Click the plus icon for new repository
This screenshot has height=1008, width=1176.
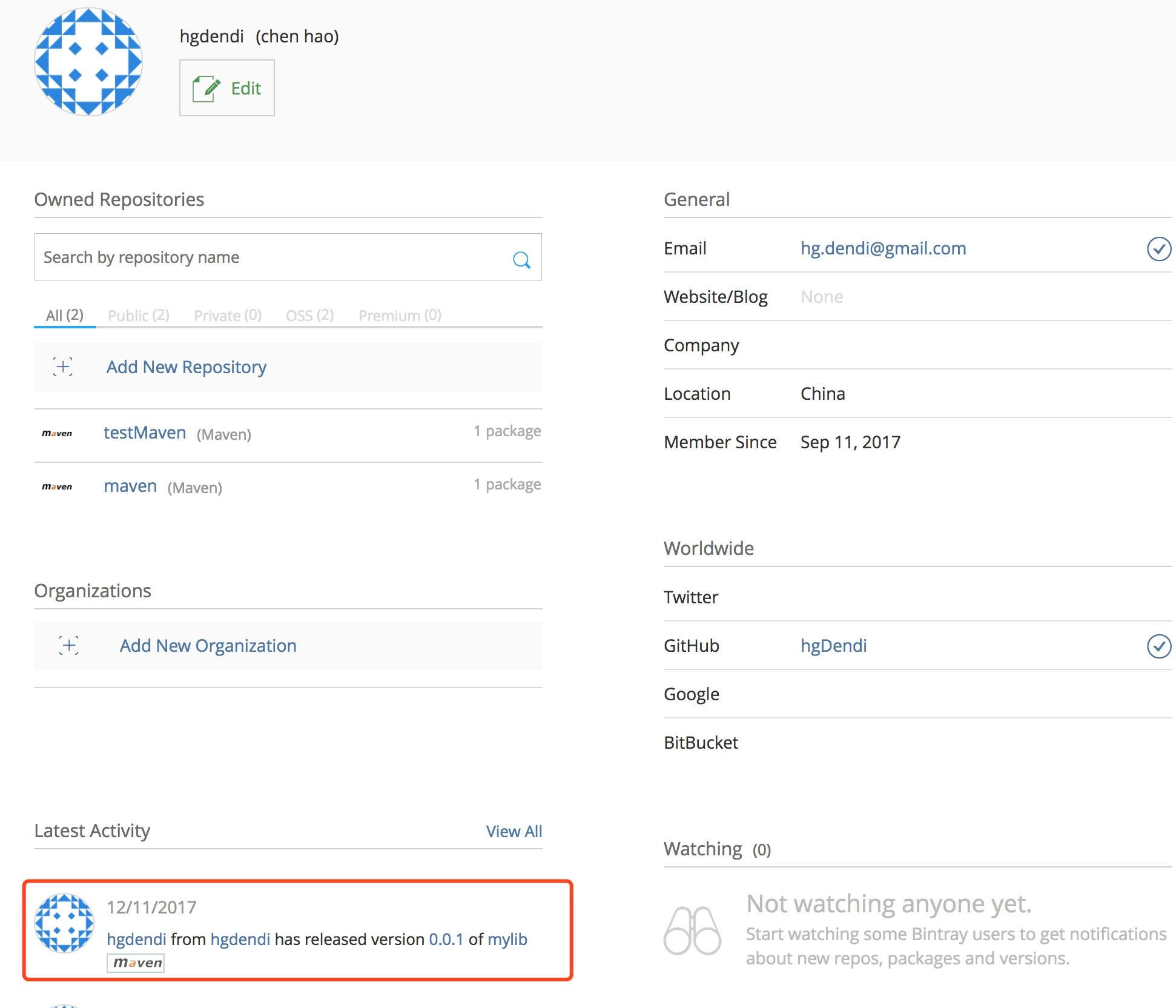click(x=63, y=367)
